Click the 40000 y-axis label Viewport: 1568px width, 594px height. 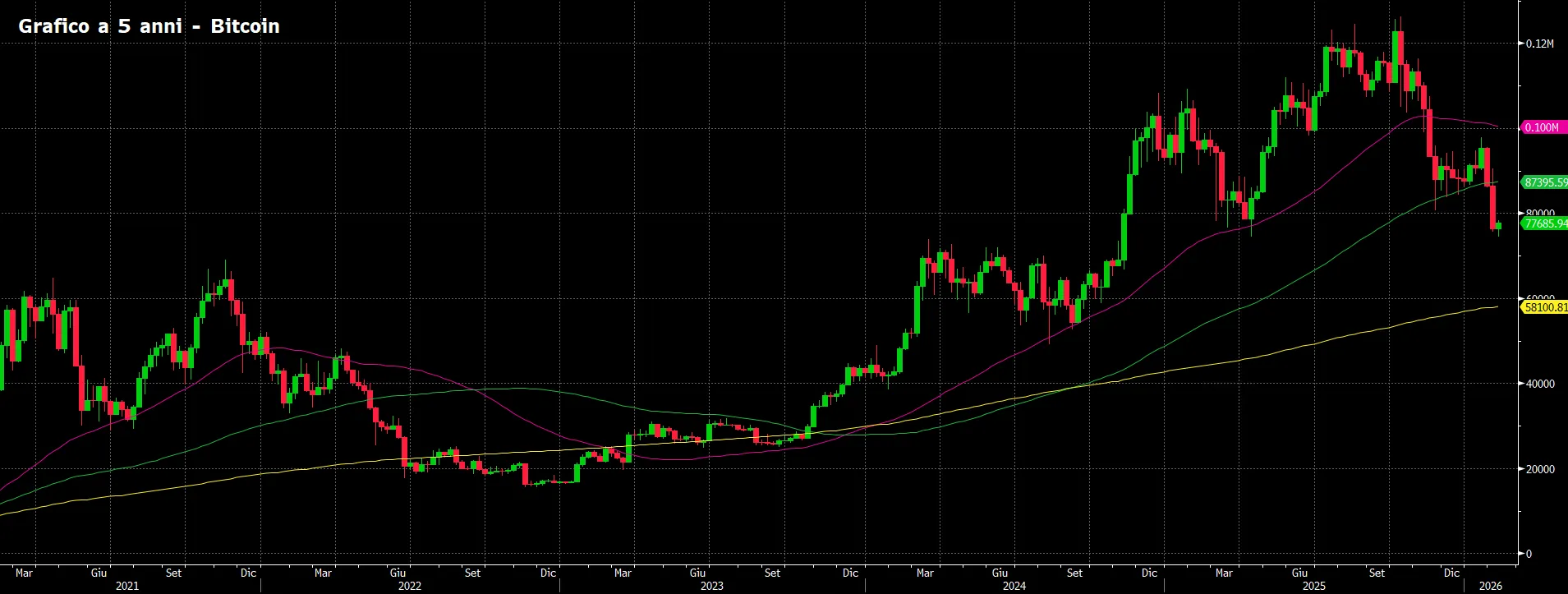tap(1540, 384)
